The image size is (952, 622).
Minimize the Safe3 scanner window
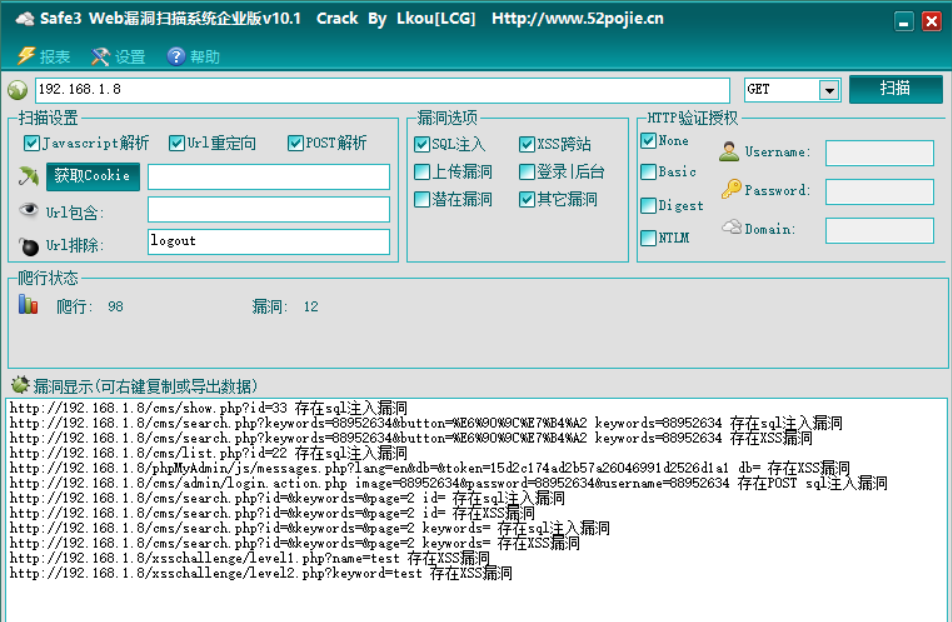[903, 22]
